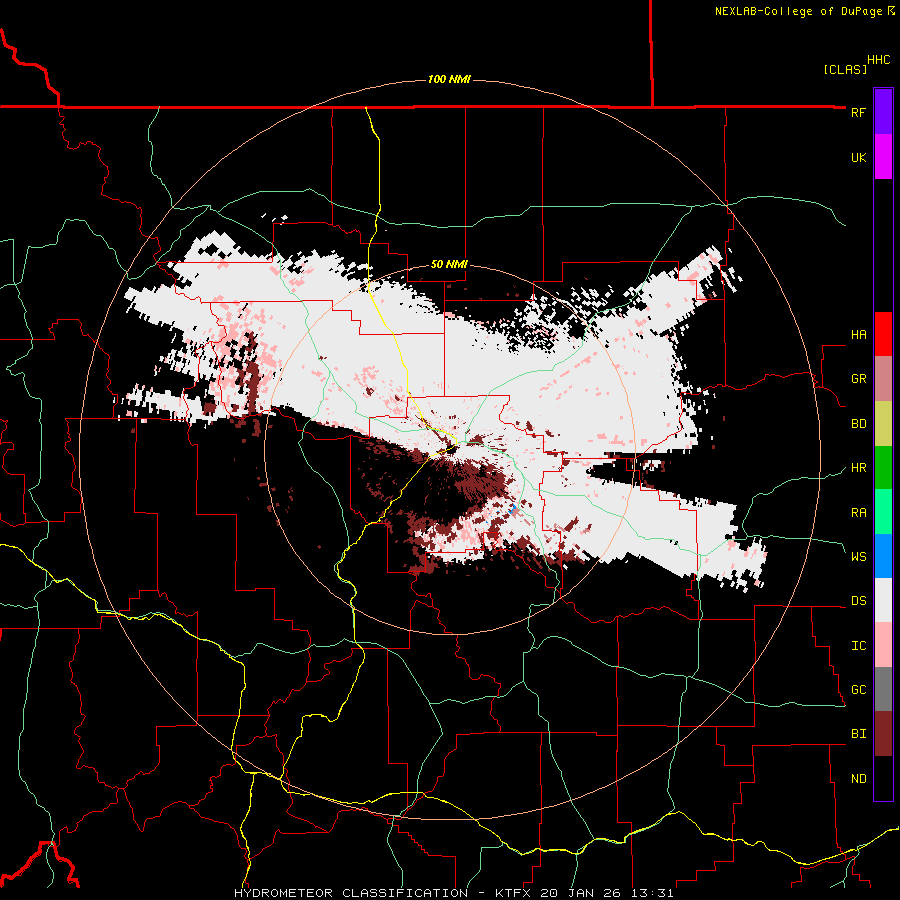The width and height of the screenshot is (900, 900).
Task: Click the IC legend label
Action: (858, 646)
